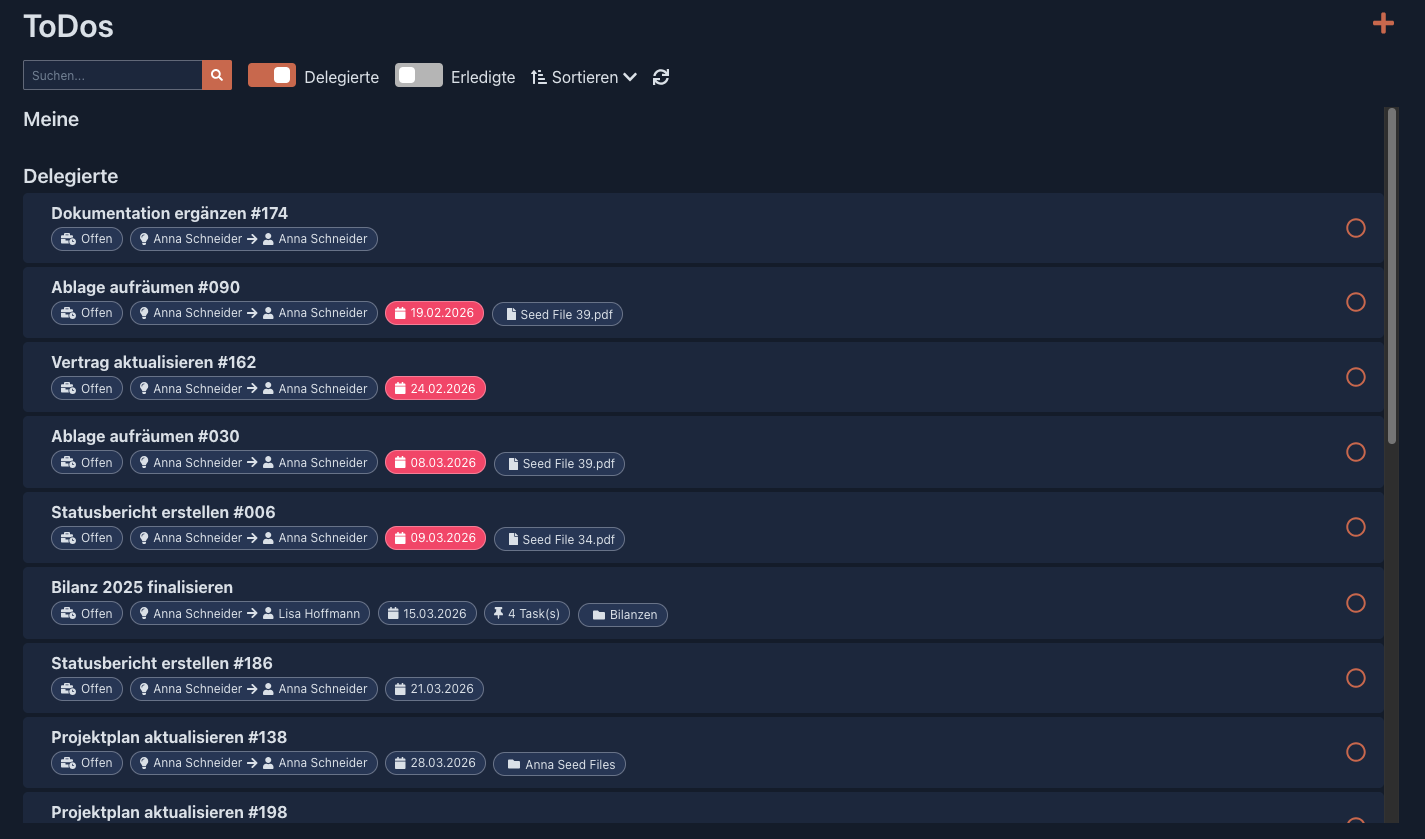This screenshot has width=1425, height=839.
Task: Click the refresh arrows icon
Action: coord(661,77)
